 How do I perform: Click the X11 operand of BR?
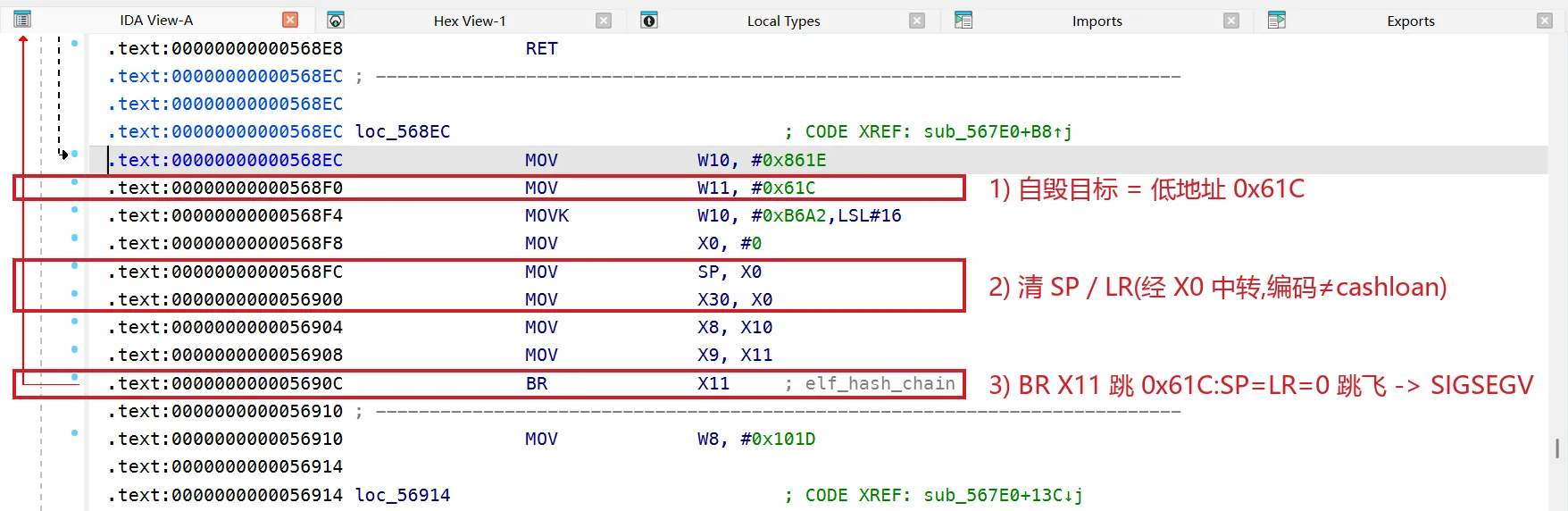tap(713, 384)
